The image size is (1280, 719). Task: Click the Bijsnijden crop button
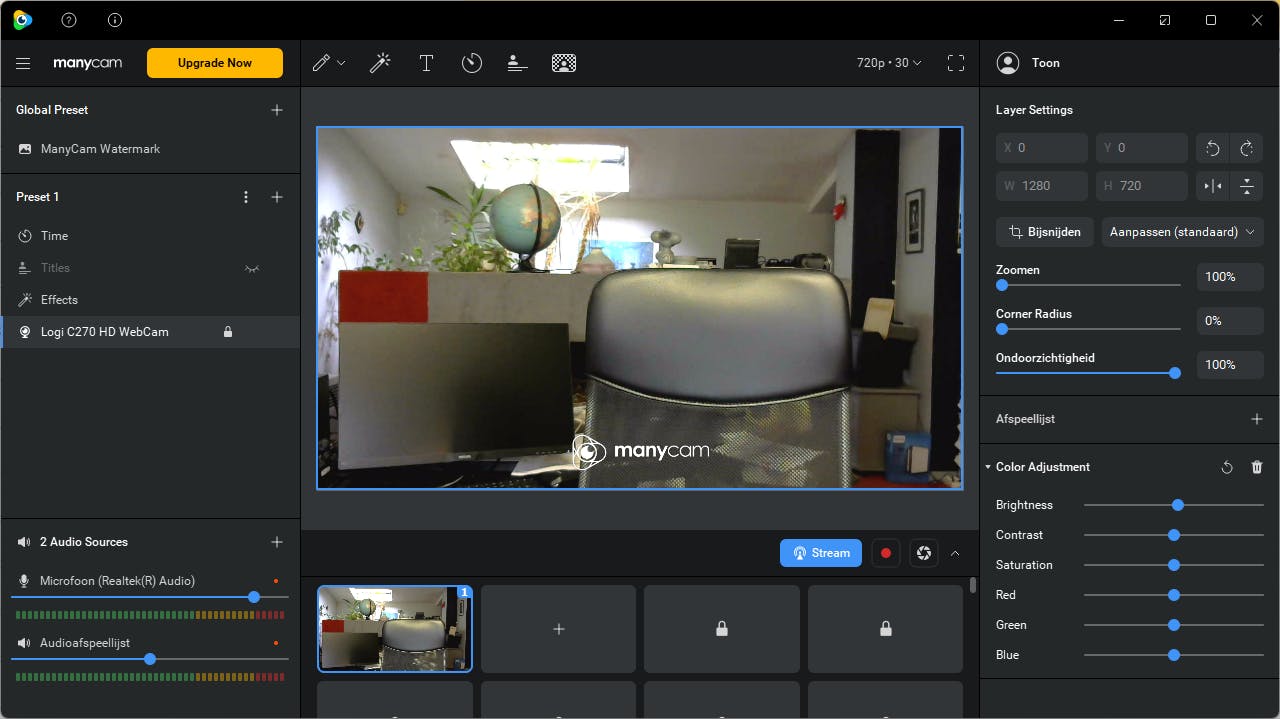[1045, 232]
